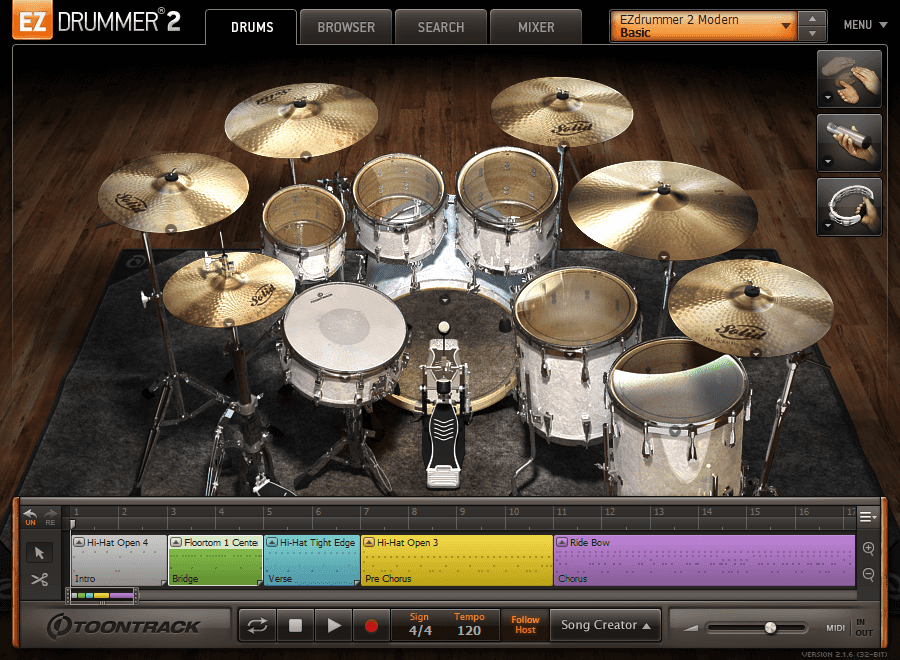
Task: Hit the lower right crash cymbal
Action: [750, 307]
